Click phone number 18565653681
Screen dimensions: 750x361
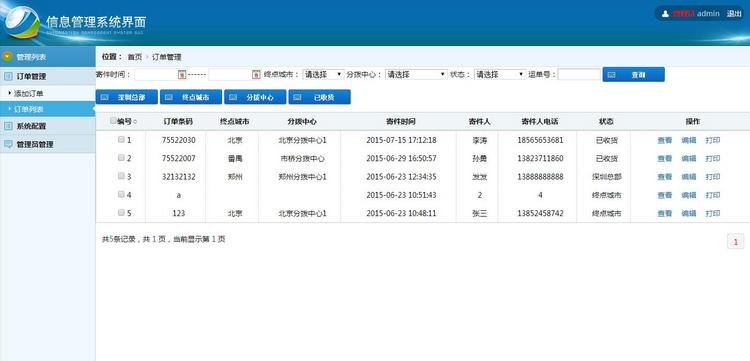pyautogui.click(x=540, y=140)
